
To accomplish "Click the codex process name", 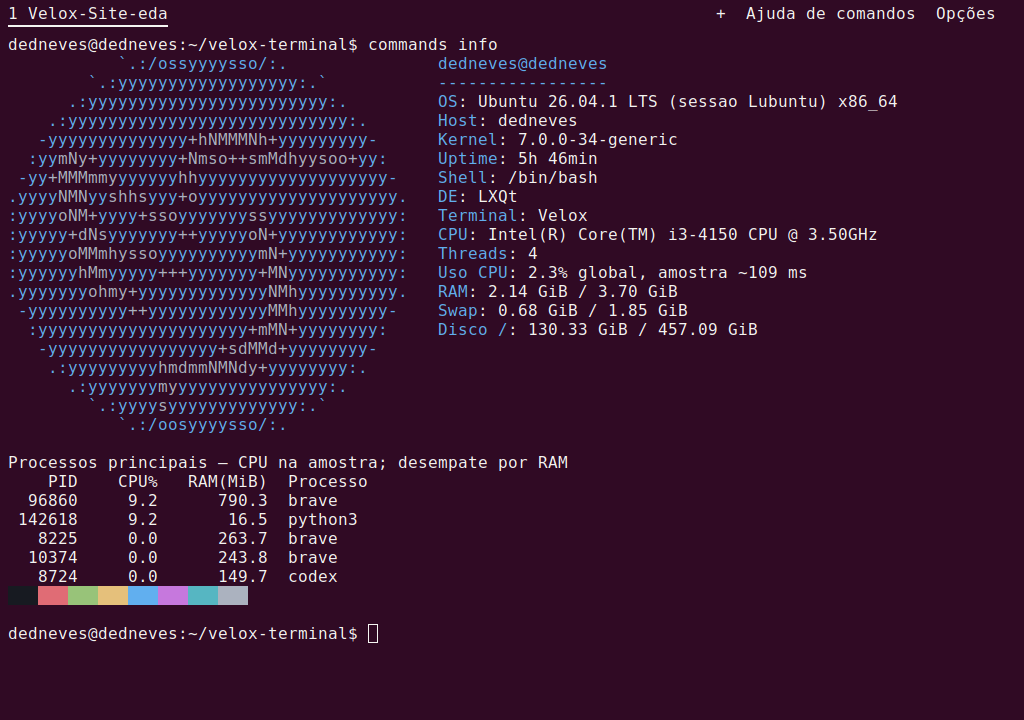I will click(x=313, y=576).
